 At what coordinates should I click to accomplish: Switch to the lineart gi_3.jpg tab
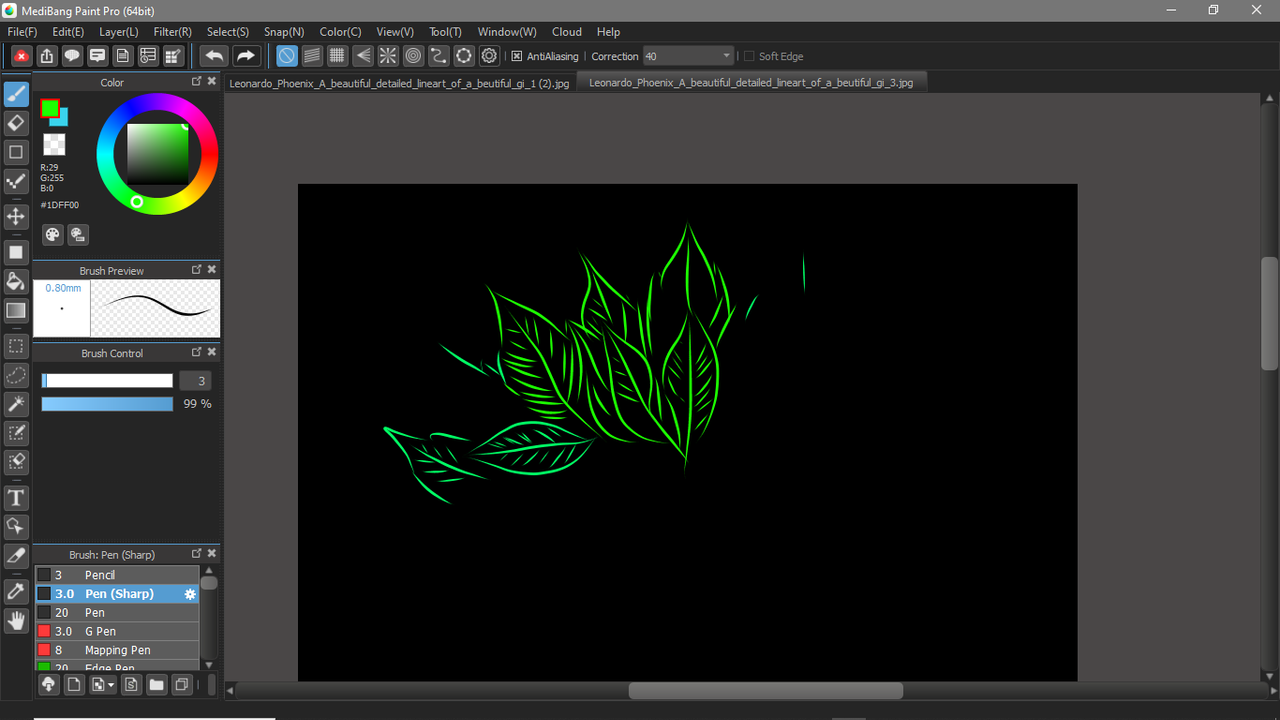752,83
